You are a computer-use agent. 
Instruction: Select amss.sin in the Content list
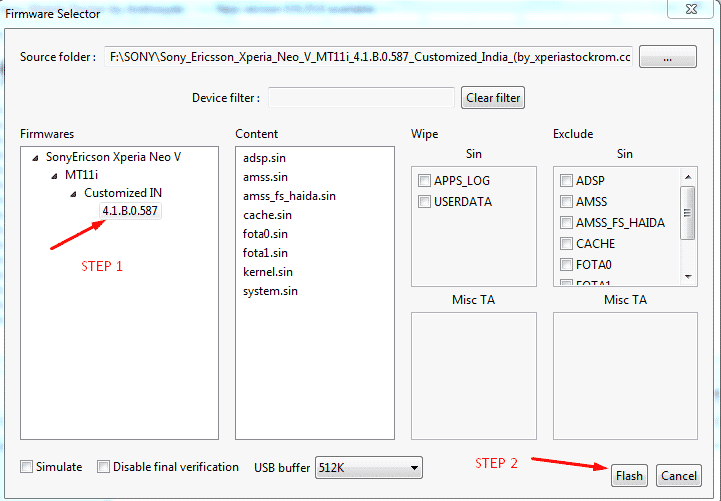tap(265, 177)
